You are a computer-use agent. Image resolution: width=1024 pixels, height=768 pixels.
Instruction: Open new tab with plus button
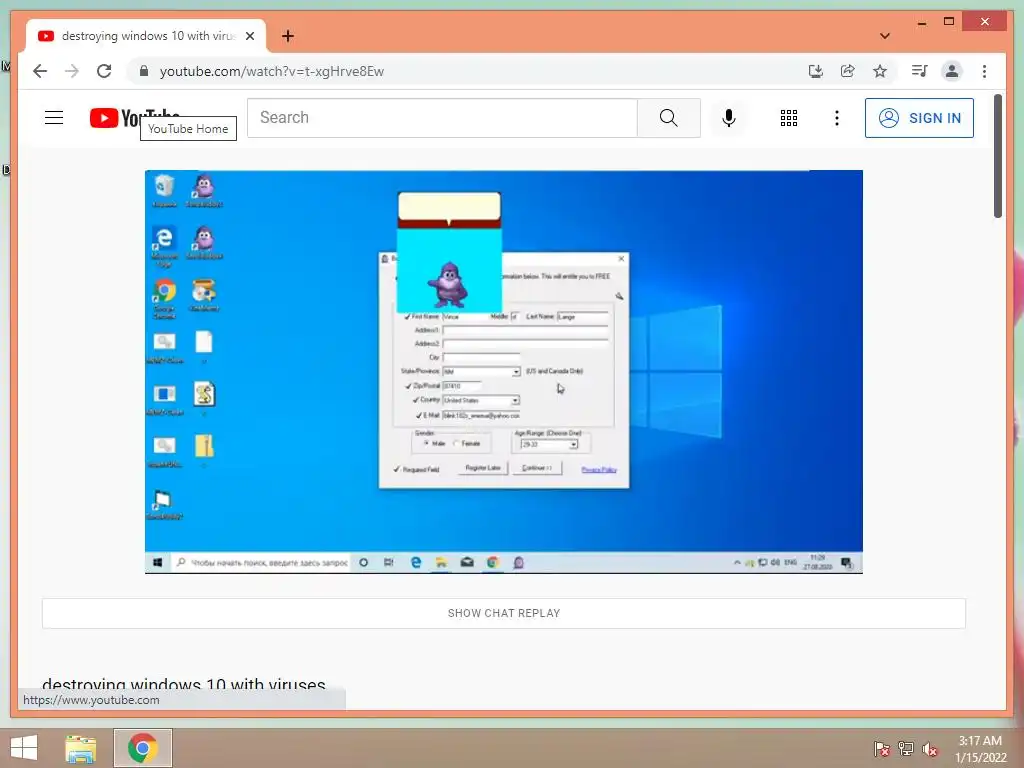click(x=287, y=36)
